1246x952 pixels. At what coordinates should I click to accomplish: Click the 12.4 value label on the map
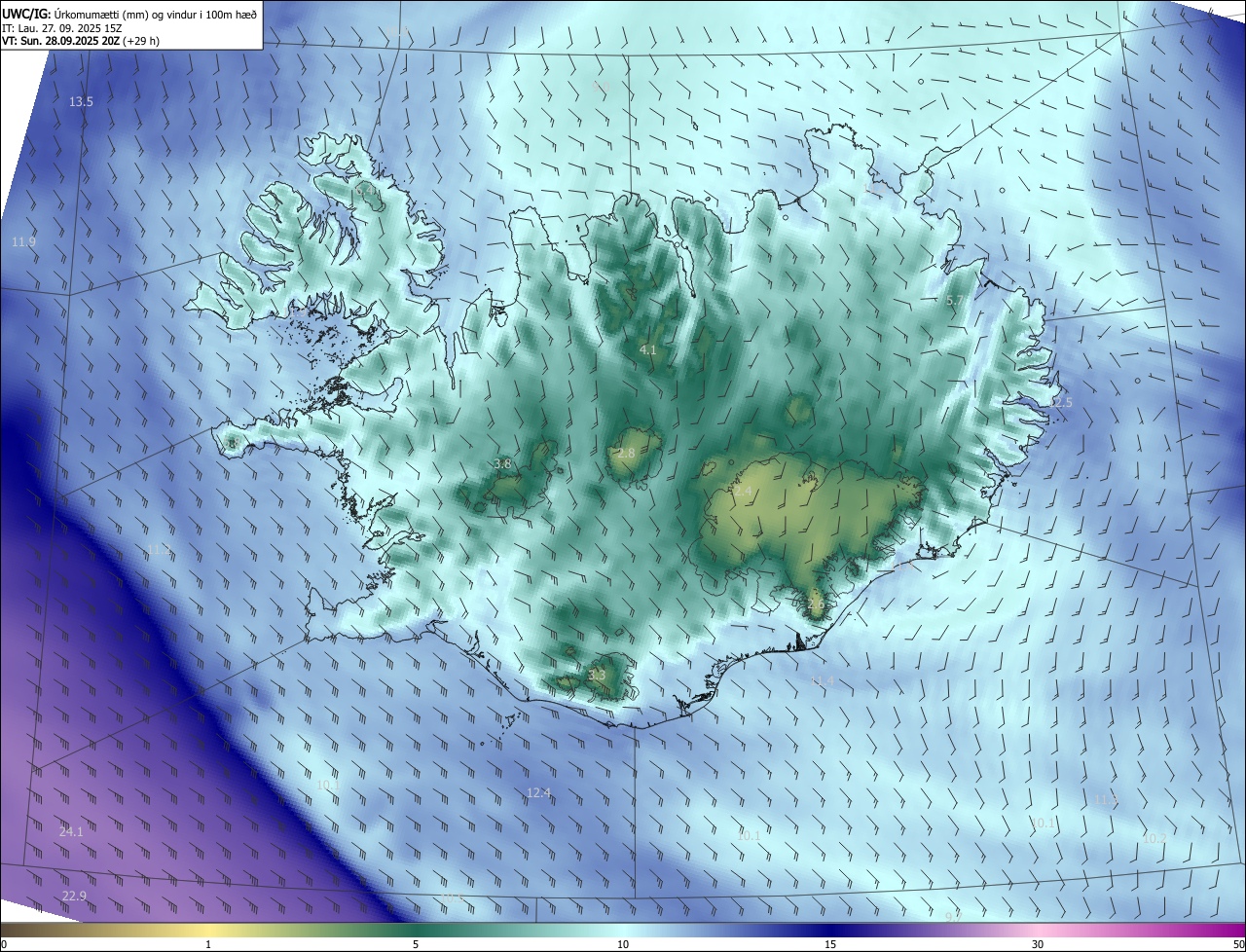[538, 793]
